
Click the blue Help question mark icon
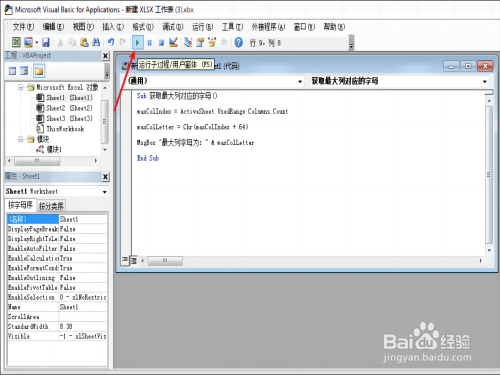[239, 42]
